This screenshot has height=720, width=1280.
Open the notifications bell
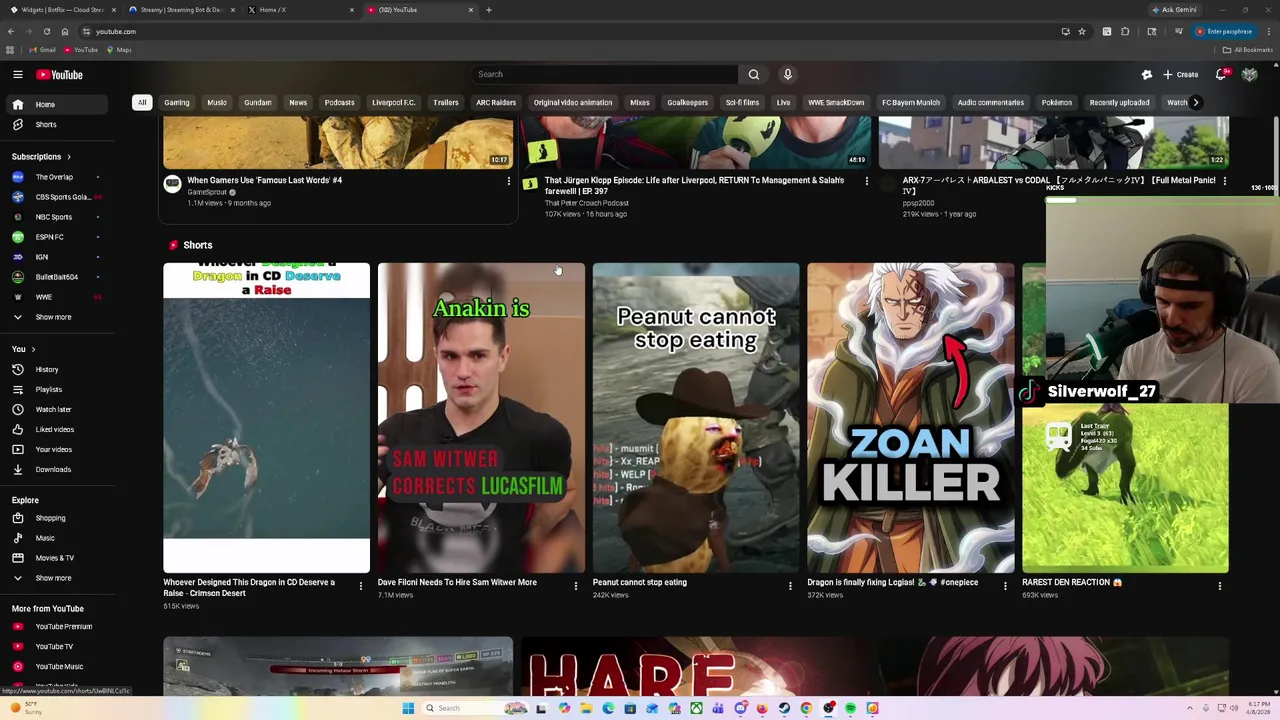point(1221,74)
